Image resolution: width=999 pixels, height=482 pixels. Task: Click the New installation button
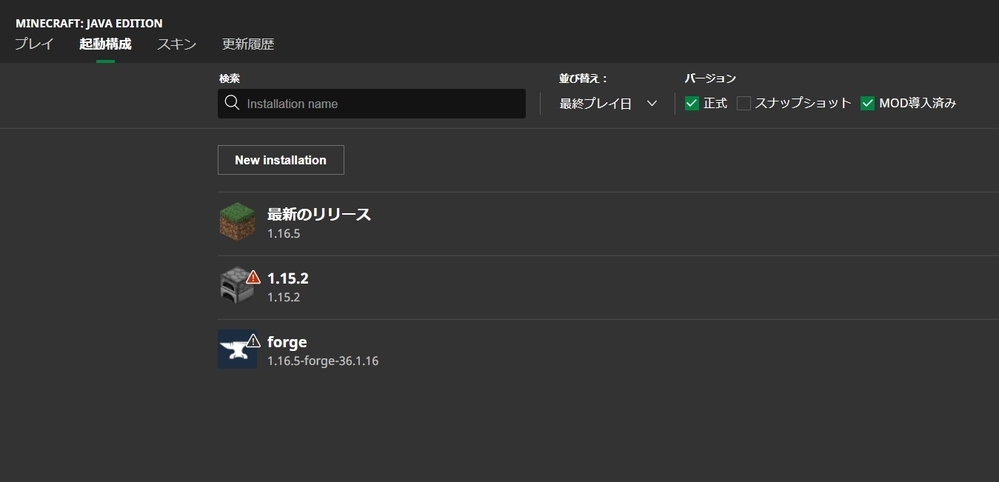click(280, 160)
